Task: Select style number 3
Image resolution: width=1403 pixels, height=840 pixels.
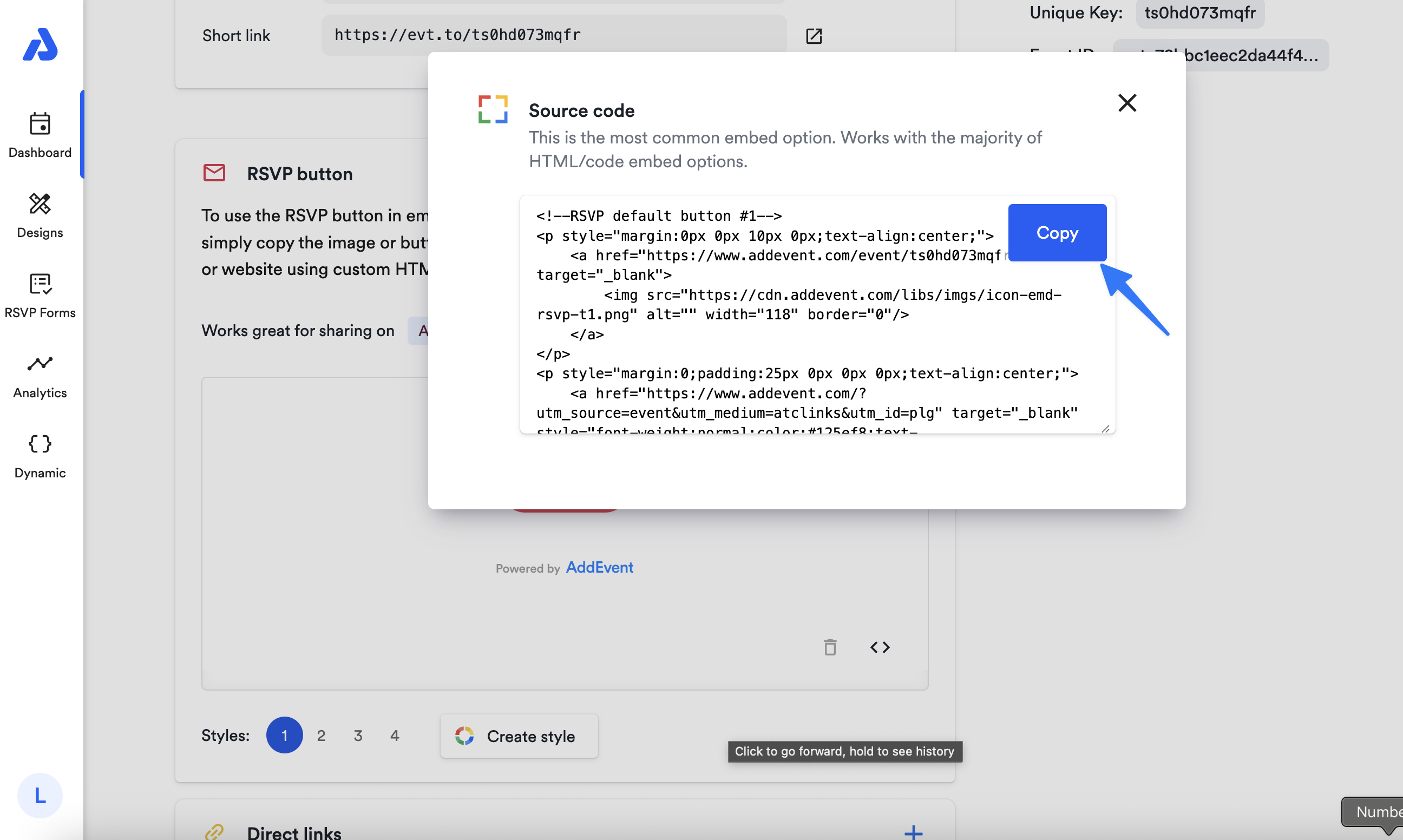Action: pos(358,736)
